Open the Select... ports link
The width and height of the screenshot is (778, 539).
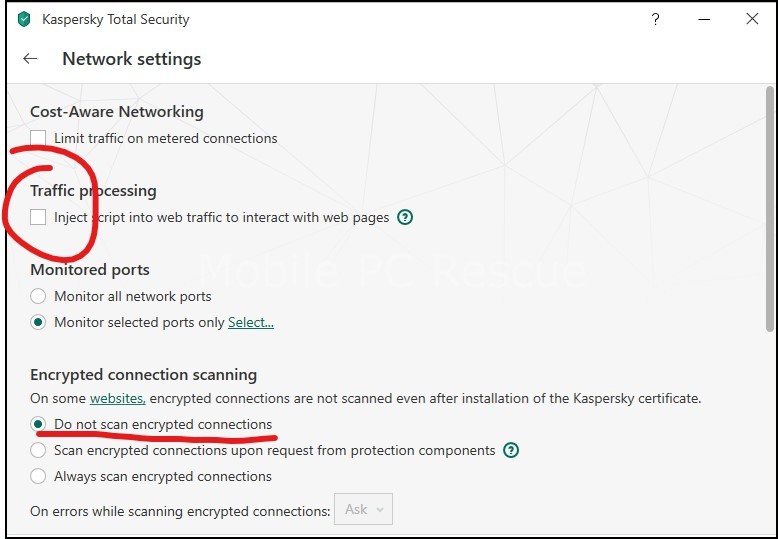[x=251, y=323]
